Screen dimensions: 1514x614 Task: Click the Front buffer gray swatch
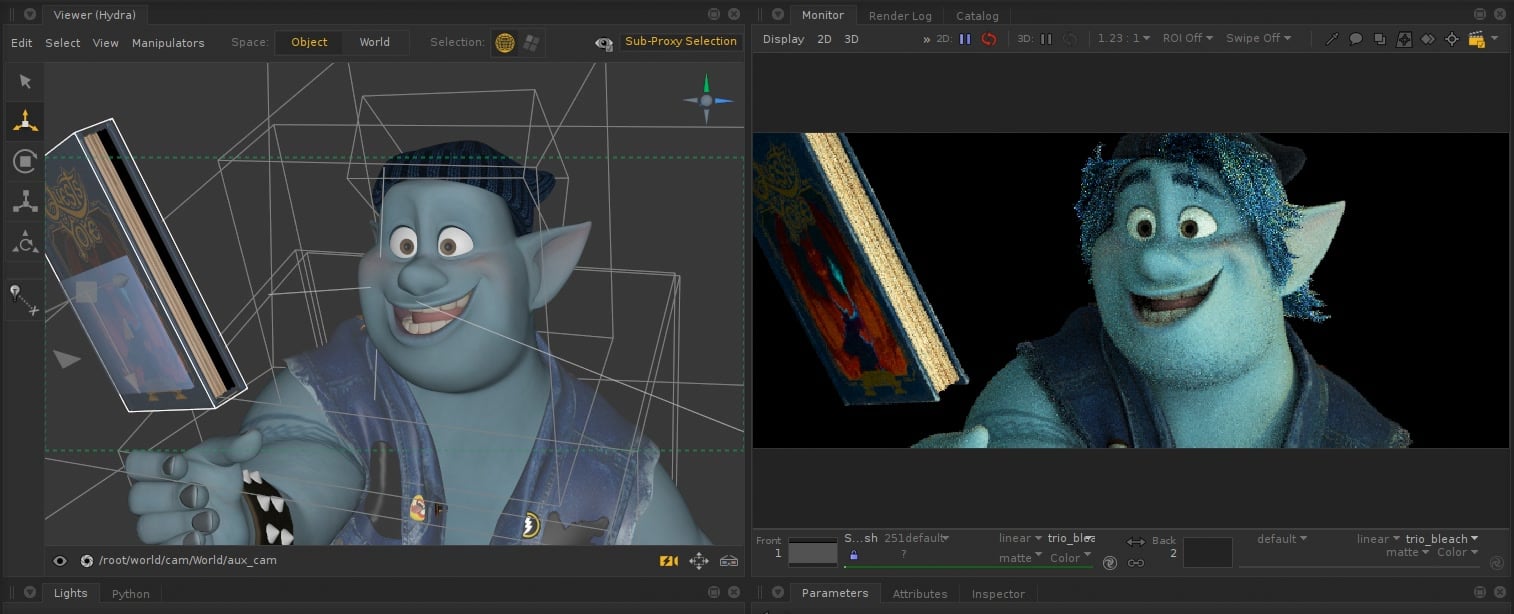[812, 553]
